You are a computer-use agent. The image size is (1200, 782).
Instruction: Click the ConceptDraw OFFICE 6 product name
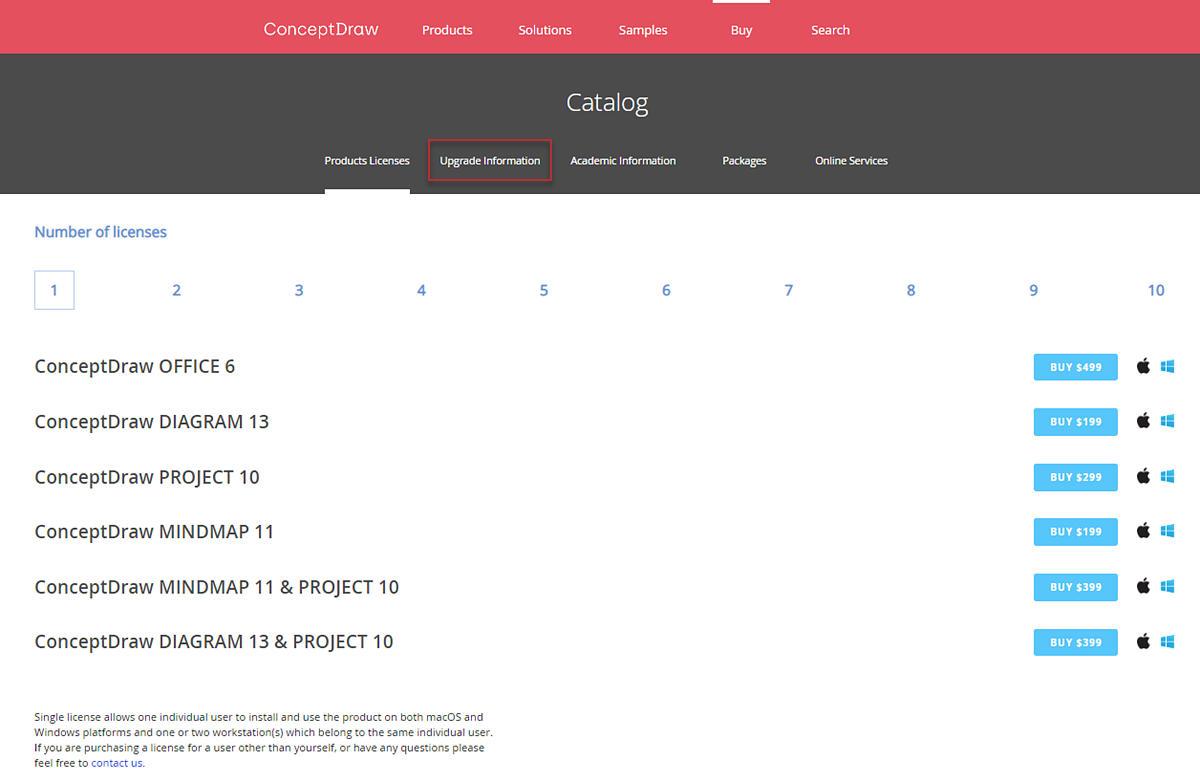[x=135, y=367]
